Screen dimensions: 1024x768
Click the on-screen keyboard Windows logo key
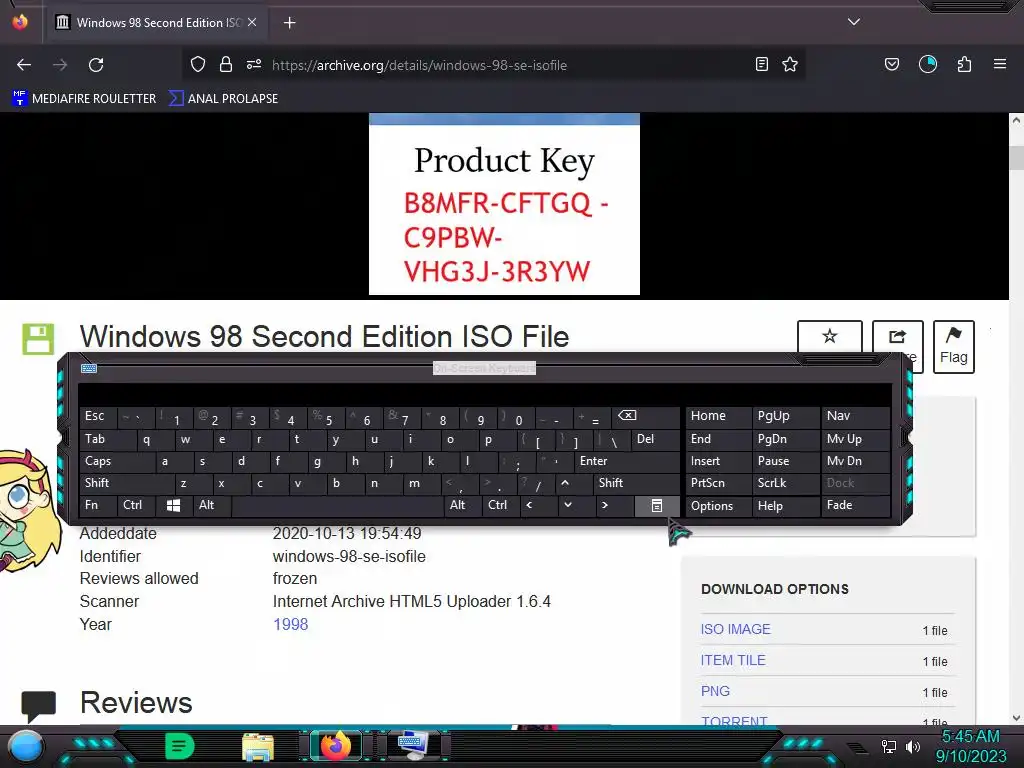tap(173, 505)
